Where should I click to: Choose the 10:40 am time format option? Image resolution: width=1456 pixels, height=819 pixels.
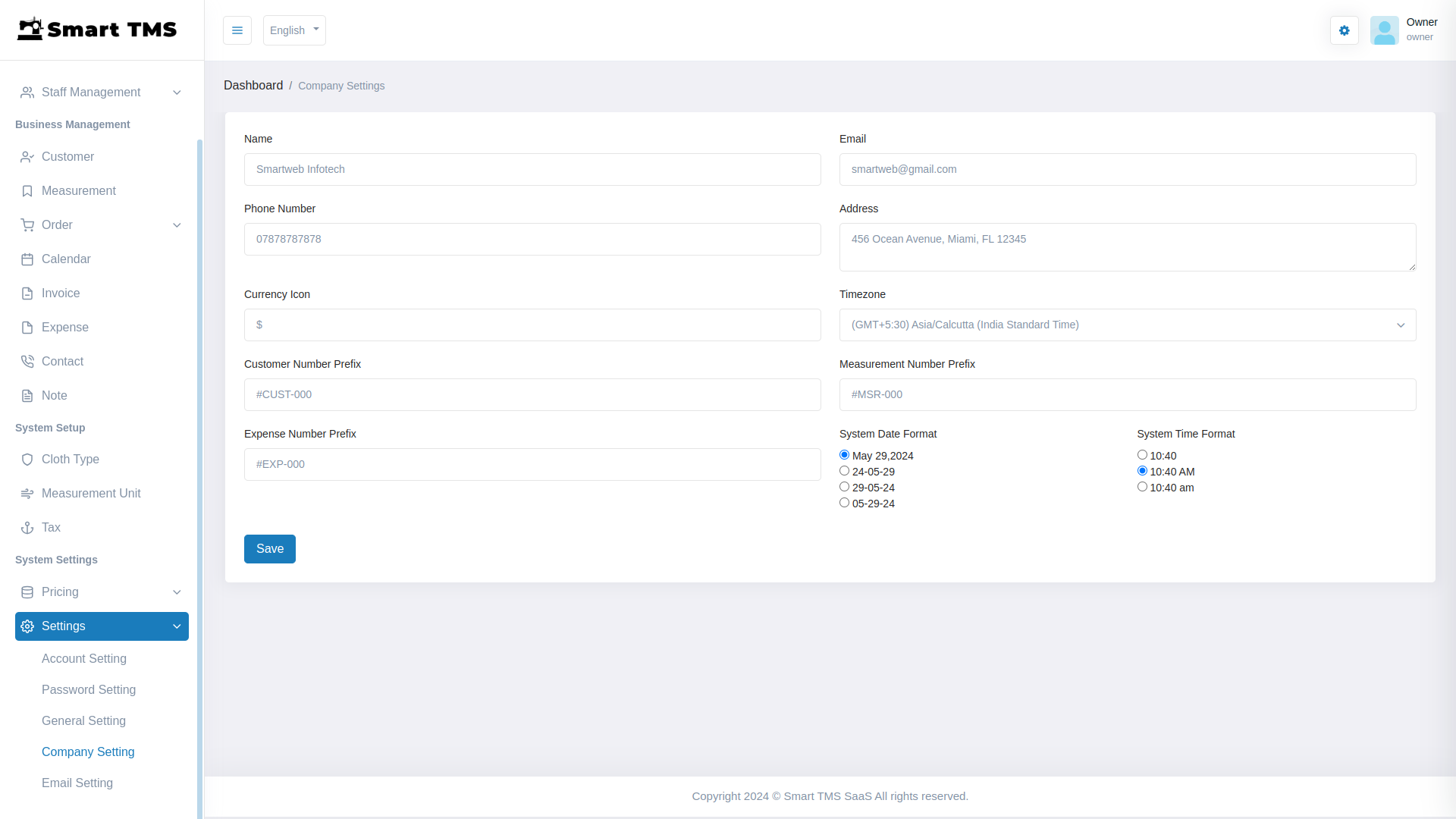1143,487
